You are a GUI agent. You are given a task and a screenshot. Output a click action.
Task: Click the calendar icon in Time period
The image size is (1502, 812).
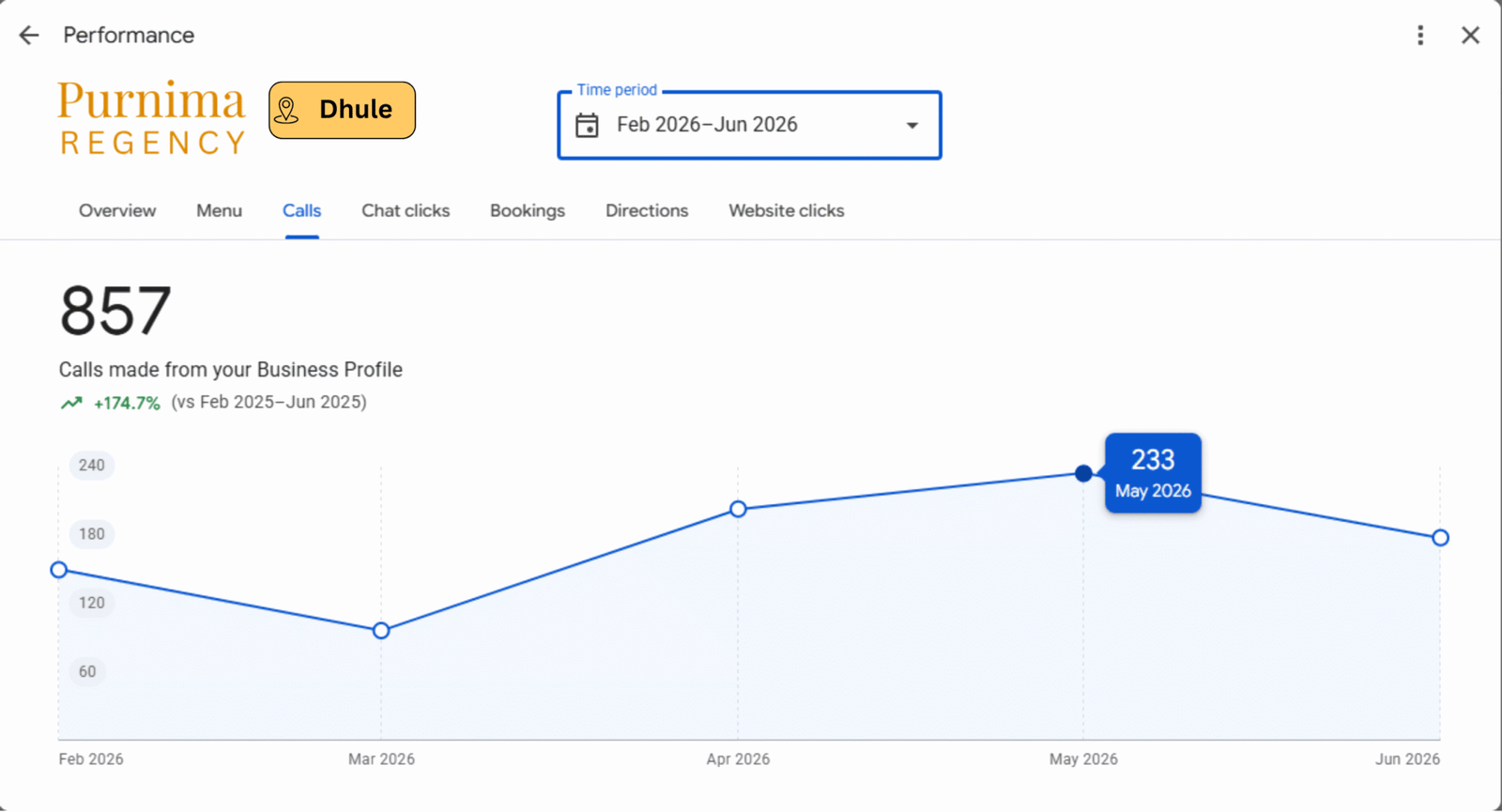click(587, 125)
